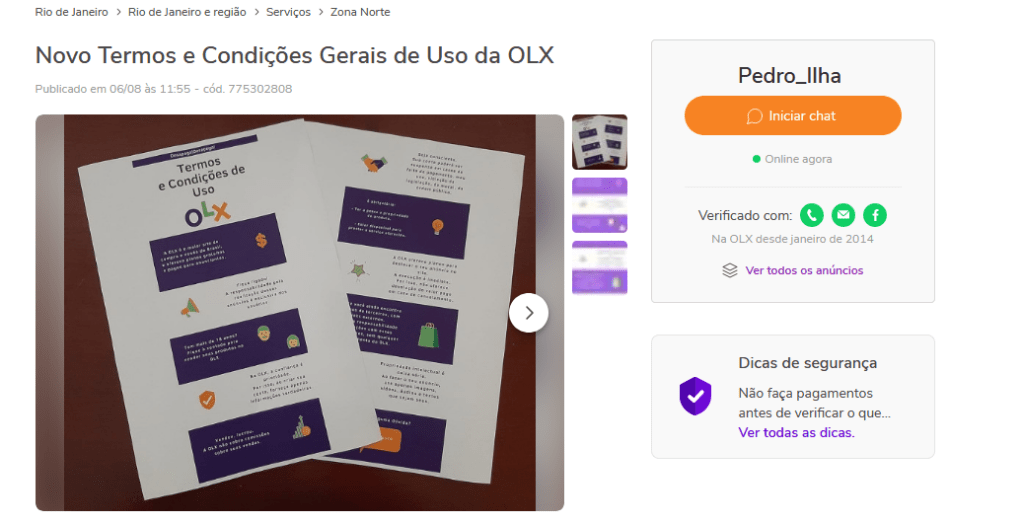1022x523 pixels.
Task: Select the second purple thumbnail
Action: (600, 205)
